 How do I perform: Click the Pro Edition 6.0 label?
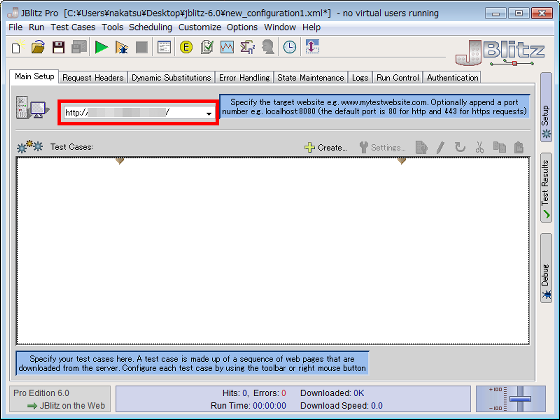(41, 393)
